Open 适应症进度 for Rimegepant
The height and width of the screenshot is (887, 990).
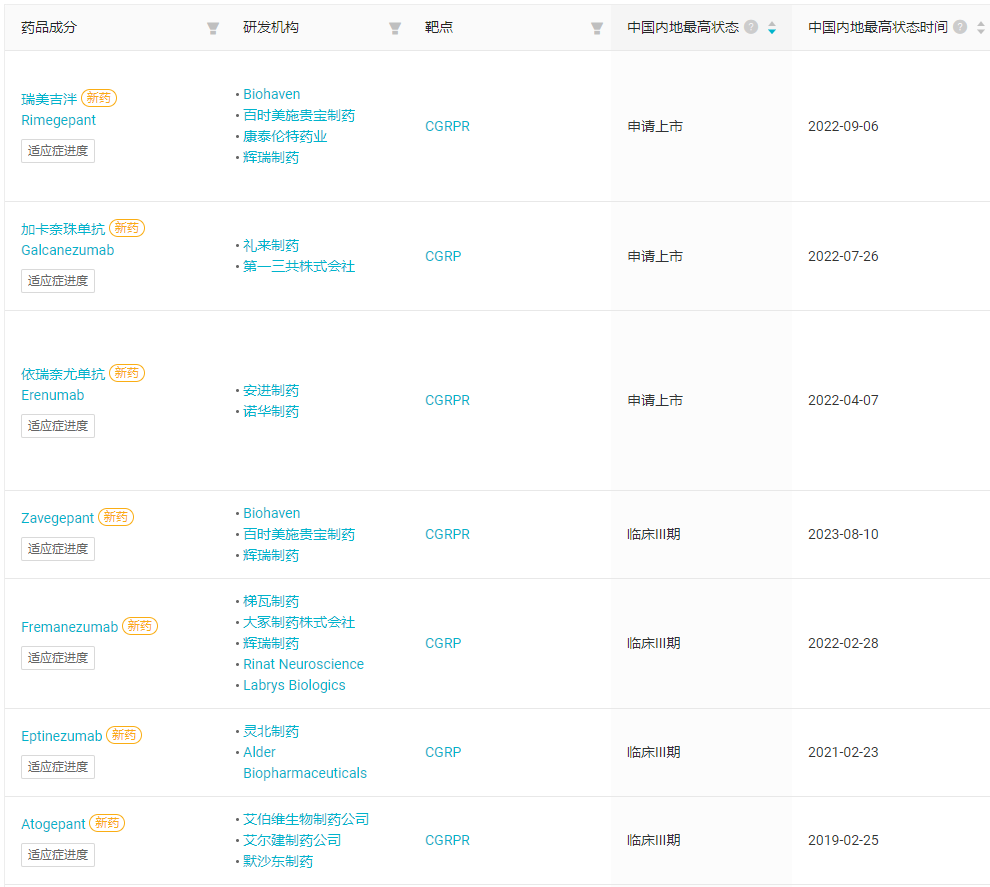[58, 151]
